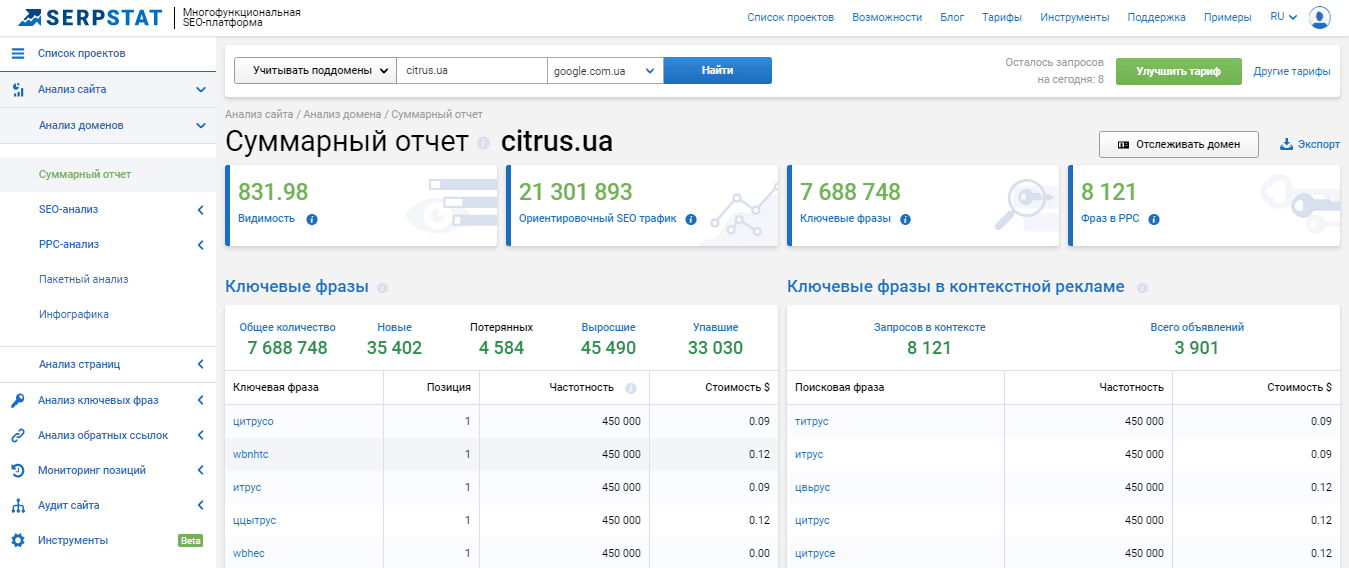1349x568 pixels.
Task: Open the google.com.ua search engine dropdown
Action: 605,71
